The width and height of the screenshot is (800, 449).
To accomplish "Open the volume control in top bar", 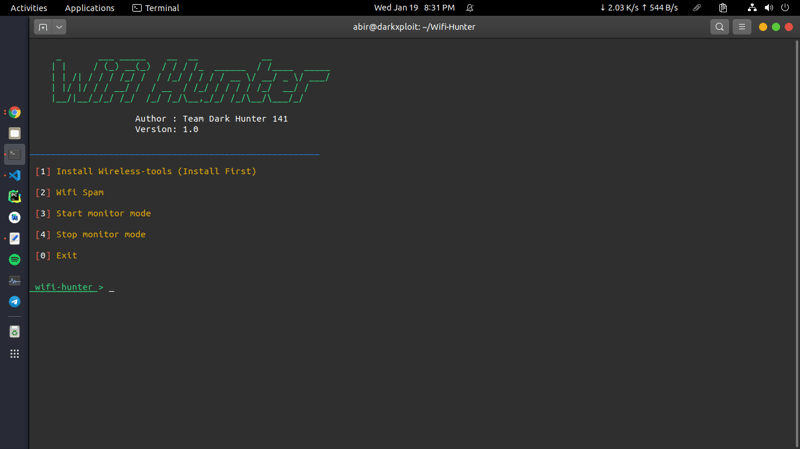I will coord(768,8).
